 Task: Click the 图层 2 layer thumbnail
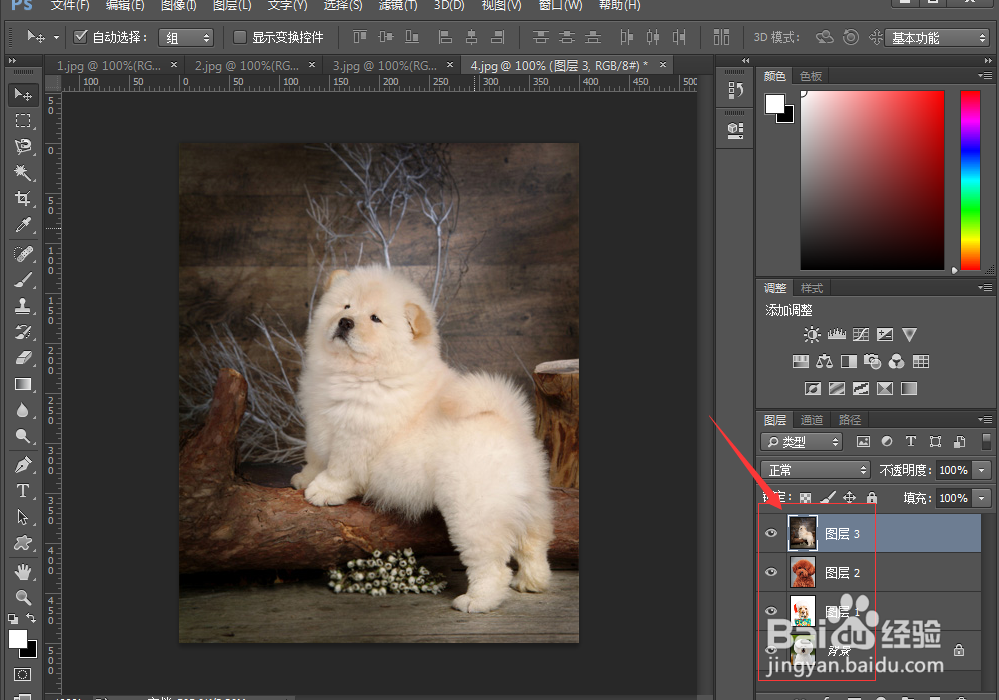803,572
